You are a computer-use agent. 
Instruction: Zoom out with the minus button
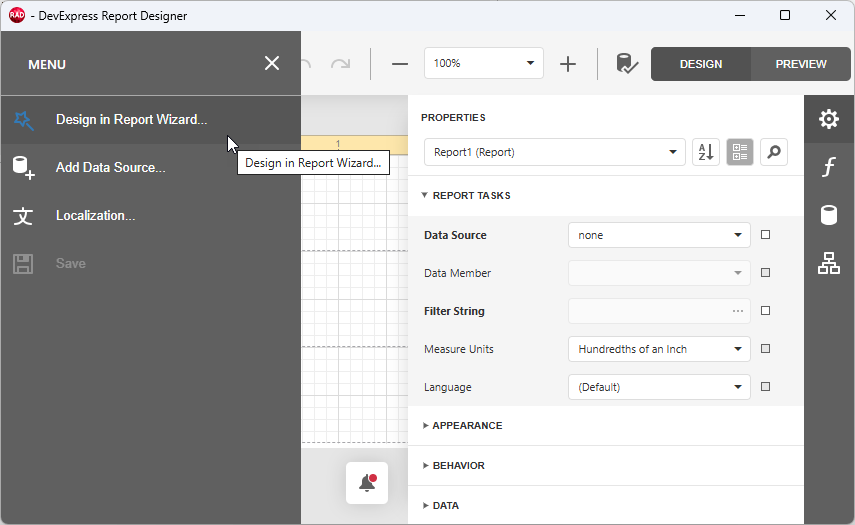pos(400,64)
